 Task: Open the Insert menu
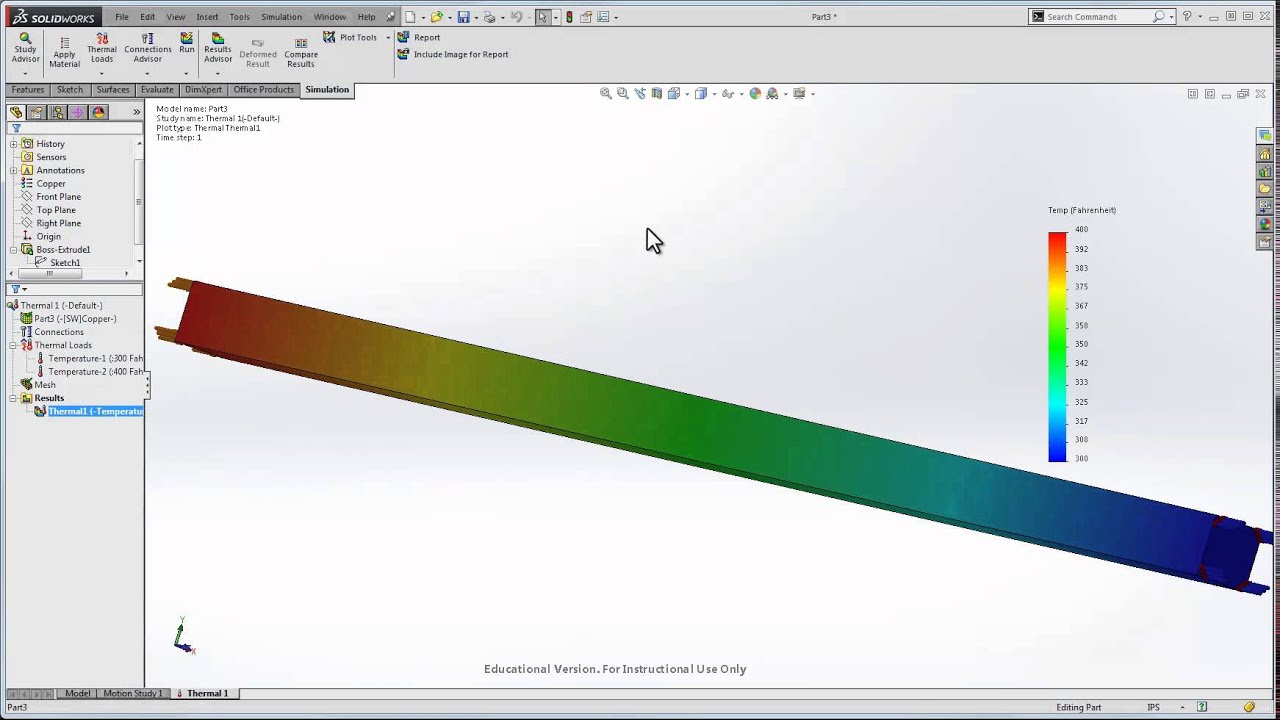click(207, 17)
